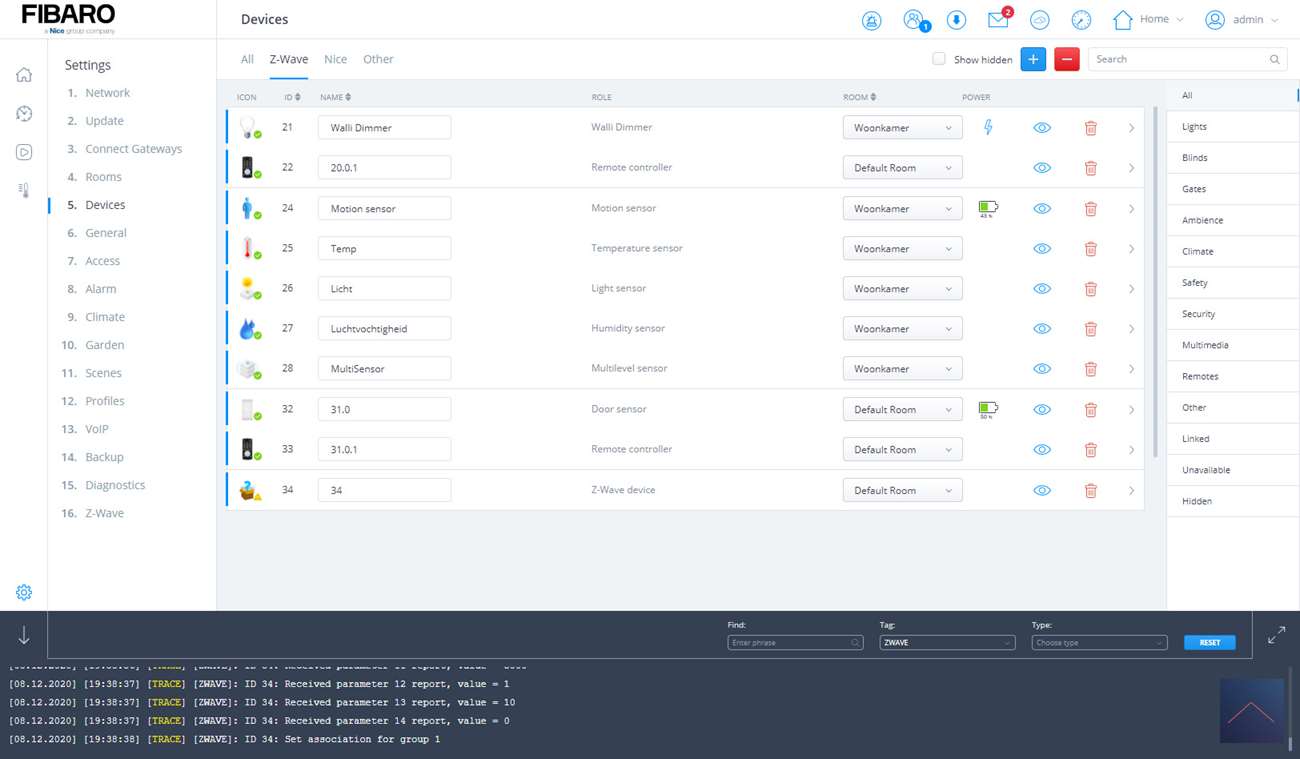Expand details chevron for Licht row
The height and width of the screenshot is (759, 1300).
tap(1131, 289)
